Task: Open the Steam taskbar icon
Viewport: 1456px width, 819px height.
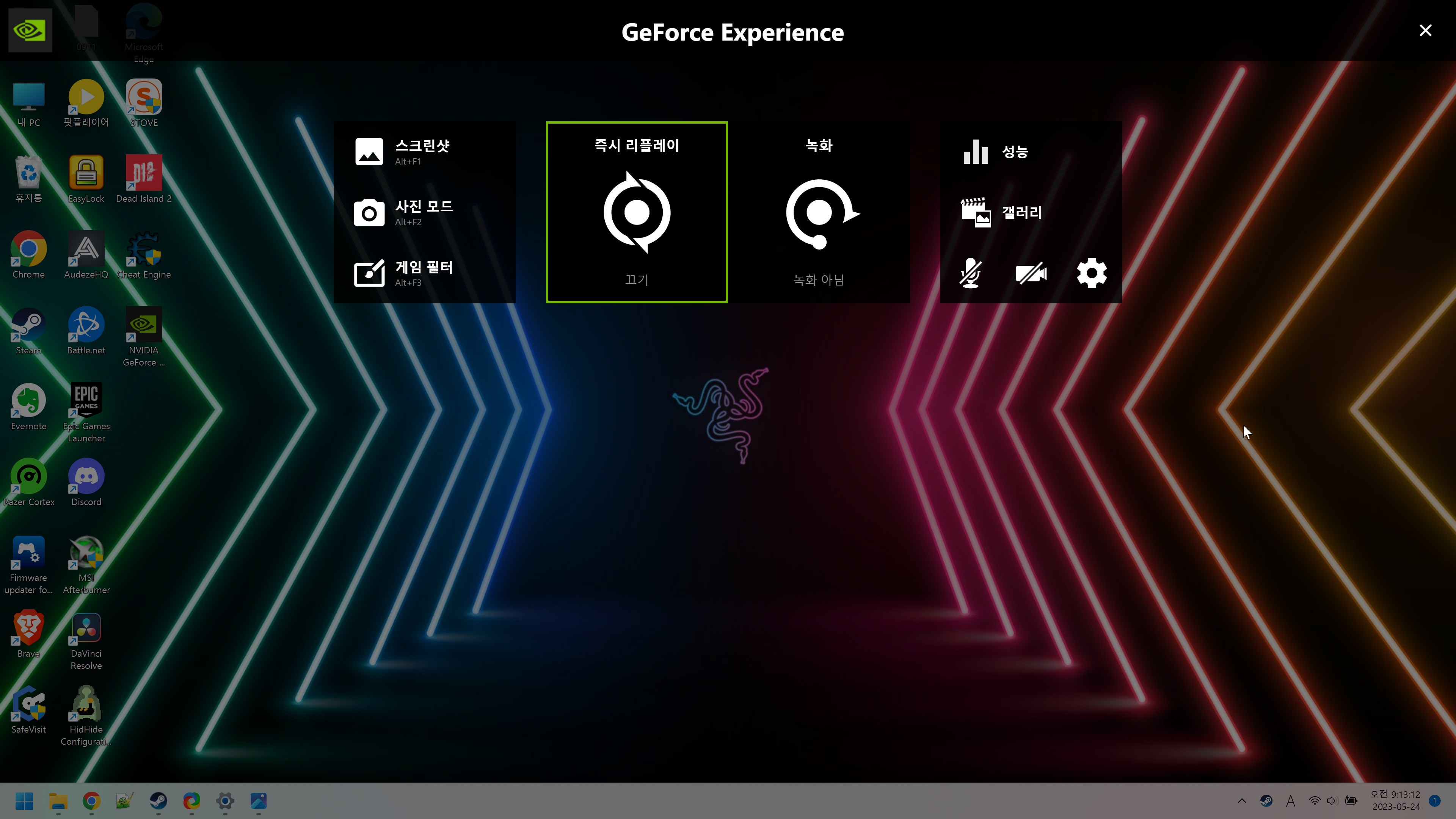Action: (x=158, y=800)
